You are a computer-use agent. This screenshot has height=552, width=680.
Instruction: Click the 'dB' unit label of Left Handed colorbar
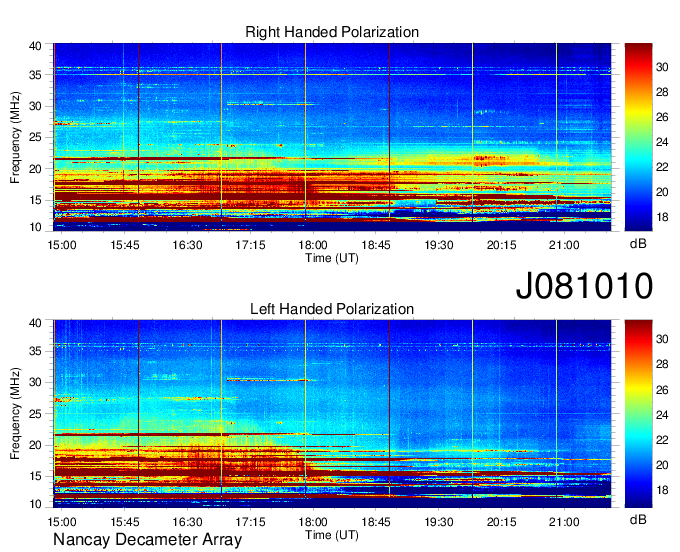[x=638, y=519]
